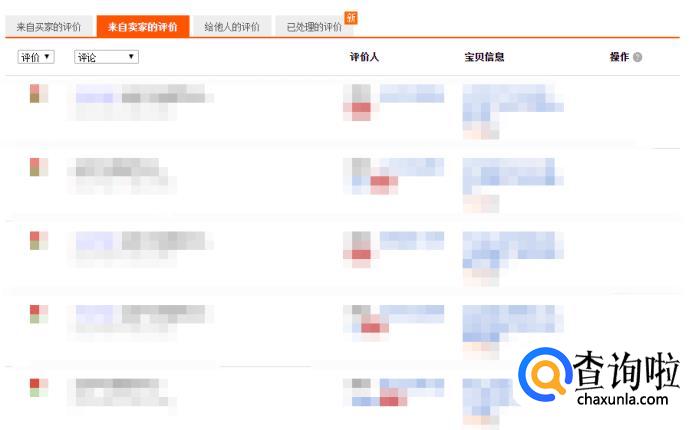Viewport: 692px width, 430px height.
Task: Open the 评价 filter dropdown
Action: (x=36, y=57)
